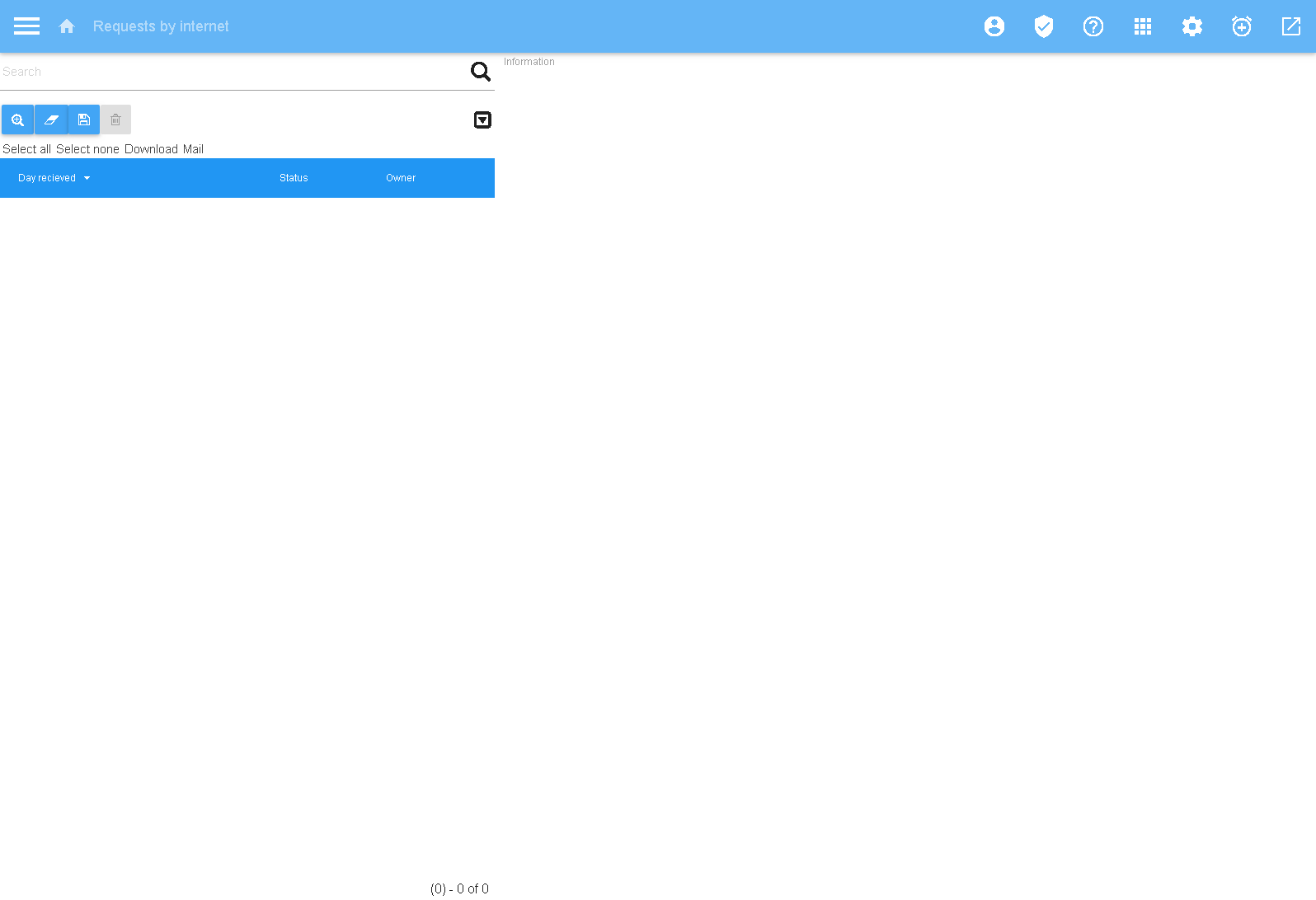
Task: Add a reminder with alarm clock icon
Action: pyautogui.click(x=1242, y=26)
